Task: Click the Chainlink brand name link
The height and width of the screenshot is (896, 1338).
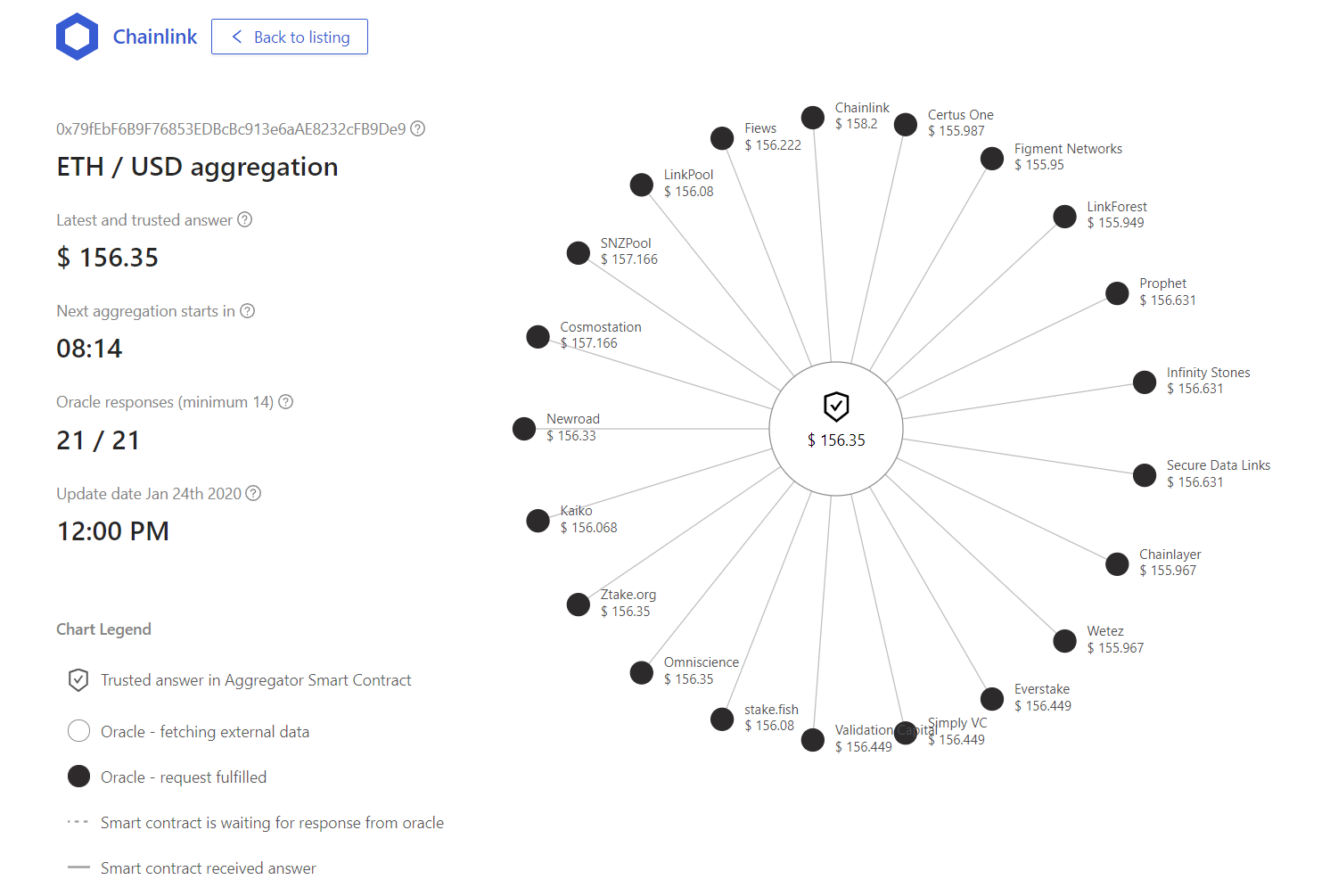Action: (155, 37)
